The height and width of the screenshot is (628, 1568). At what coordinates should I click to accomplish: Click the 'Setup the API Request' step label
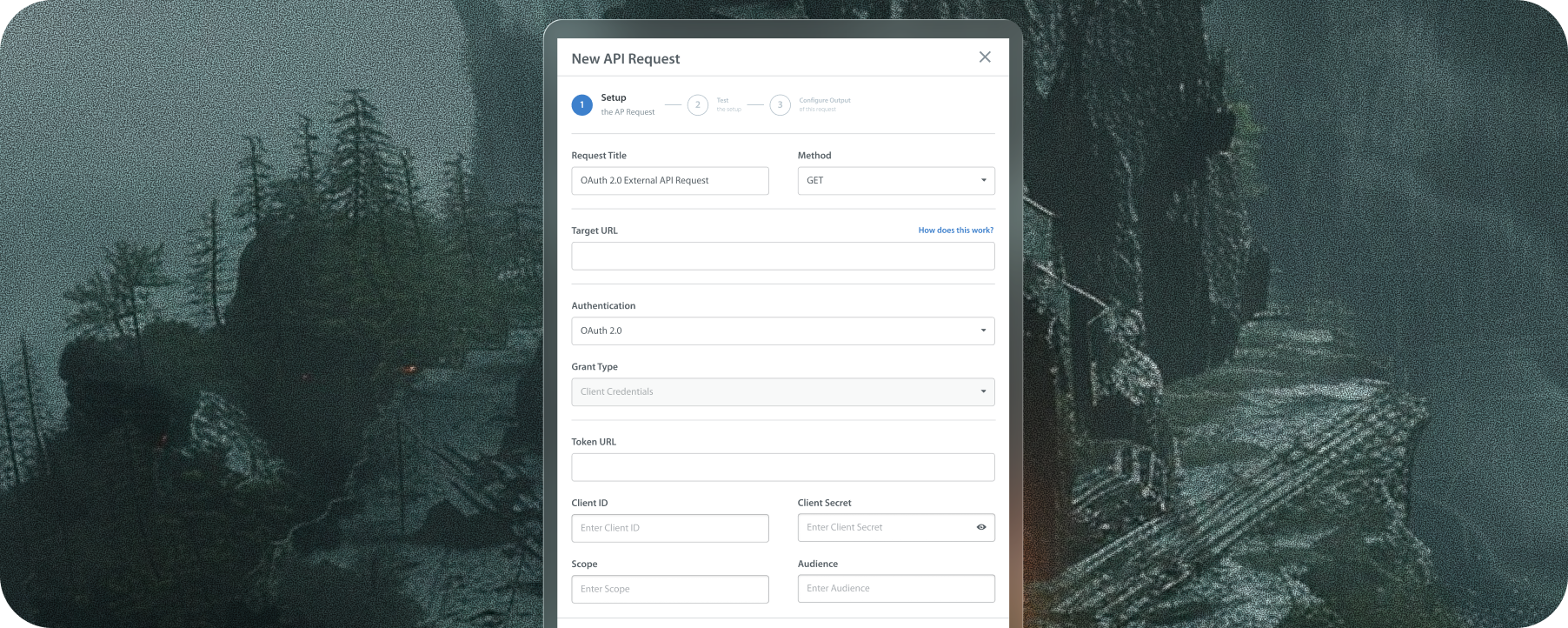coord(627,104)
